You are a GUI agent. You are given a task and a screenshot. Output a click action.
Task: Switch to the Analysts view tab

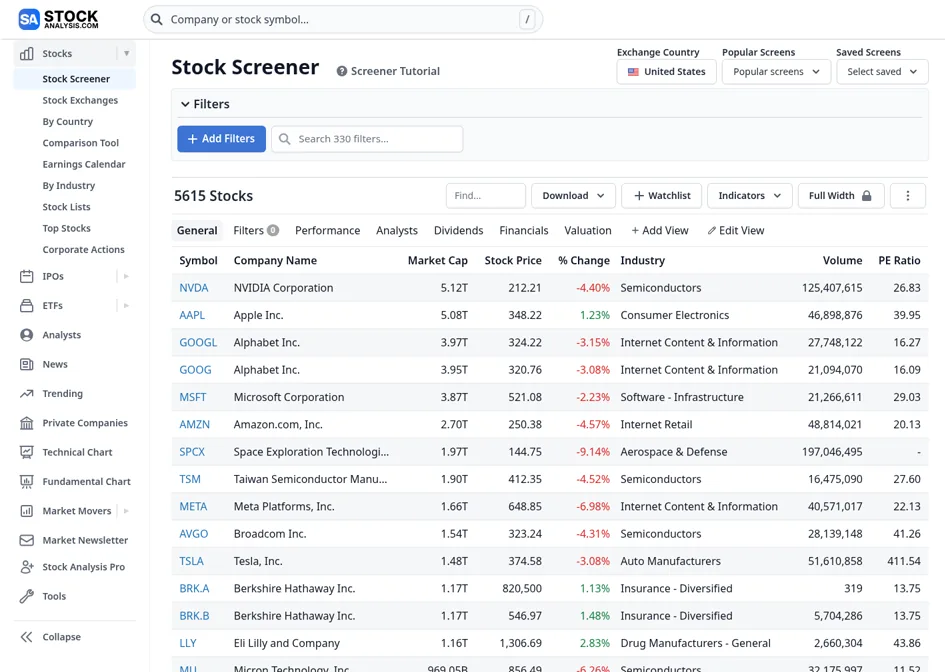point(397,230)
